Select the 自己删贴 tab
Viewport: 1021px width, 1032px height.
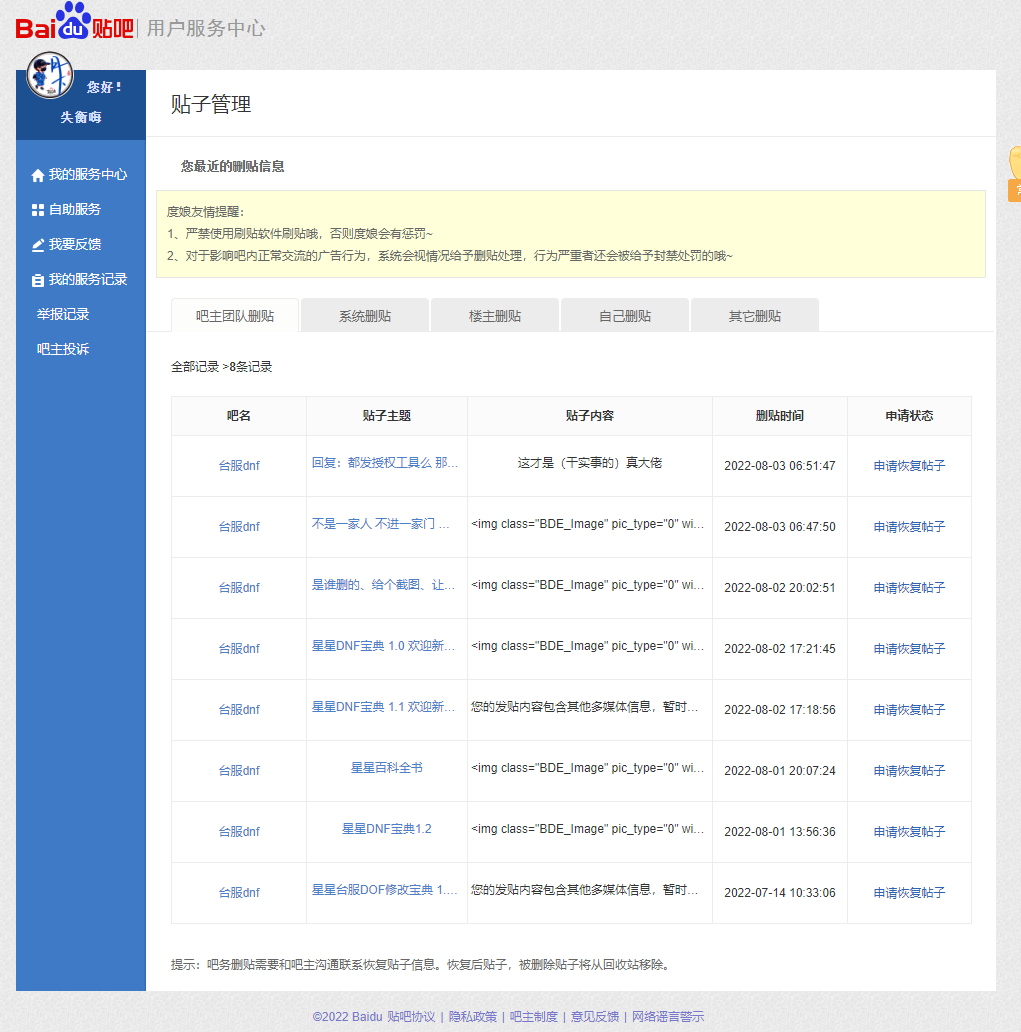click(x=625, y=316)
